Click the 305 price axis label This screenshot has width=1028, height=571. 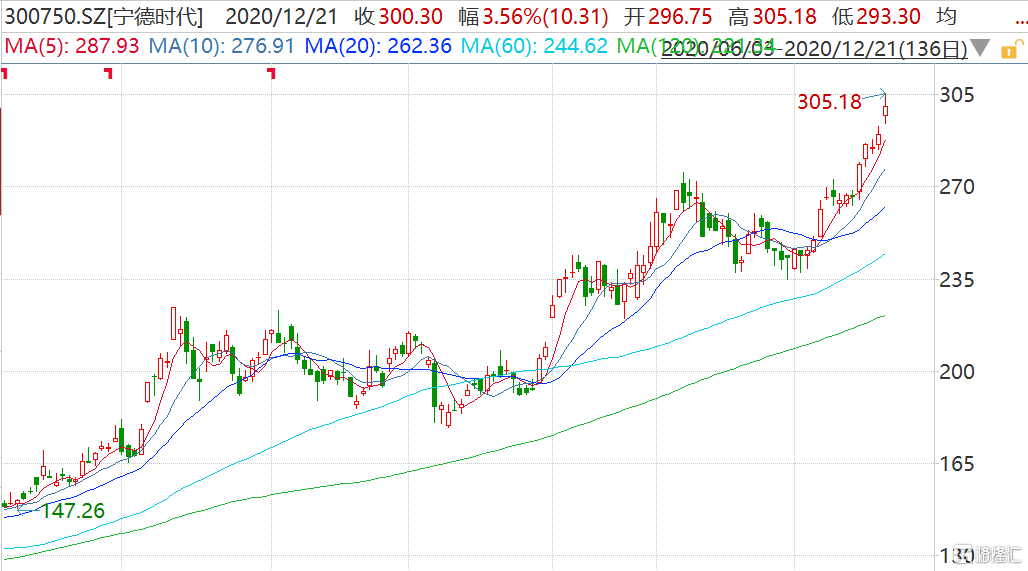[x=957, y=95]
